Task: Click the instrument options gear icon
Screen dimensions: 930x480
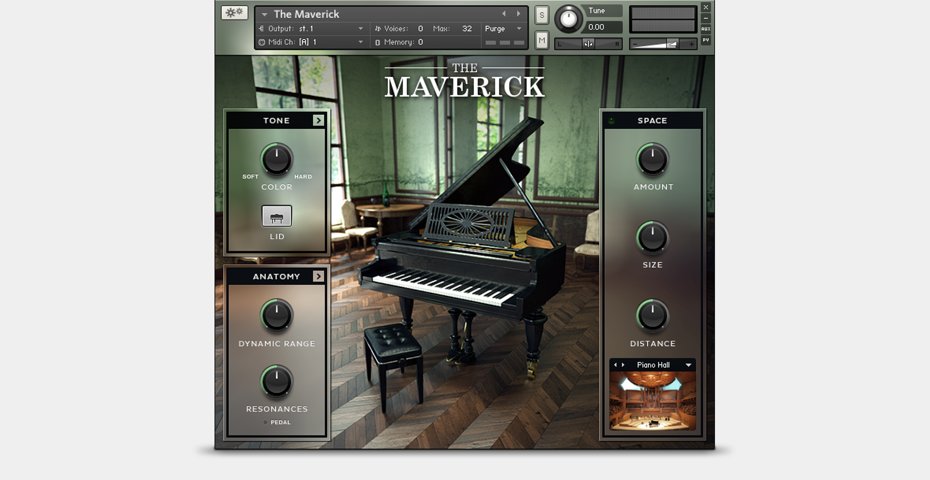Action: pyautogui.click(x=234, y=13)
